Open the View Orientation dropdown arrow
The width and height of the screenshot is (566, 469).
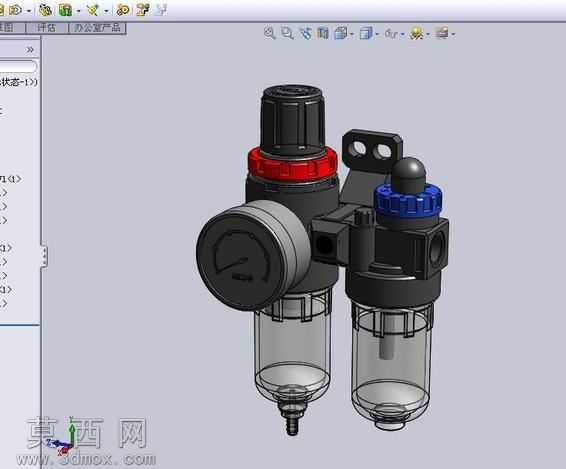(x=352, y=34)
